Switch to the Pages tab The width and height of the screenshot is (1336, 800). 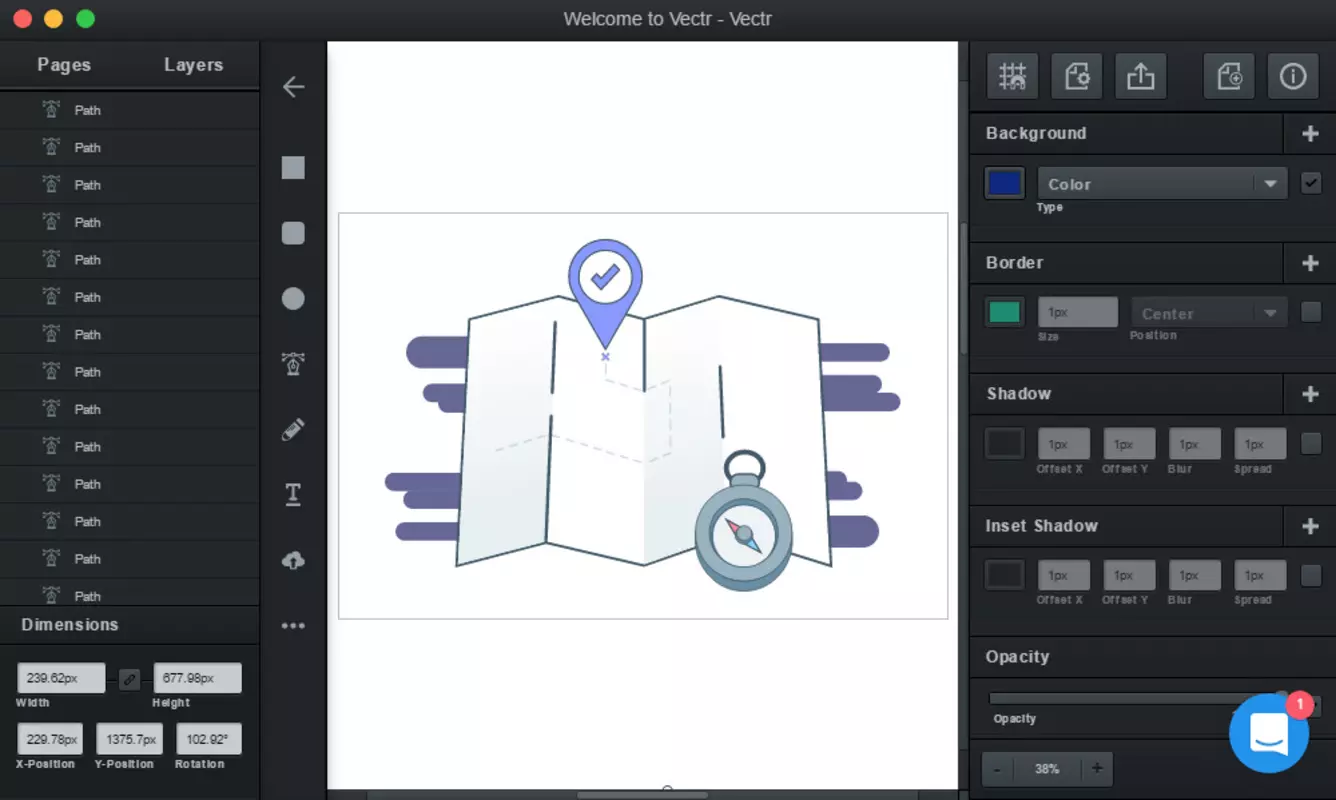click(64, 65)
